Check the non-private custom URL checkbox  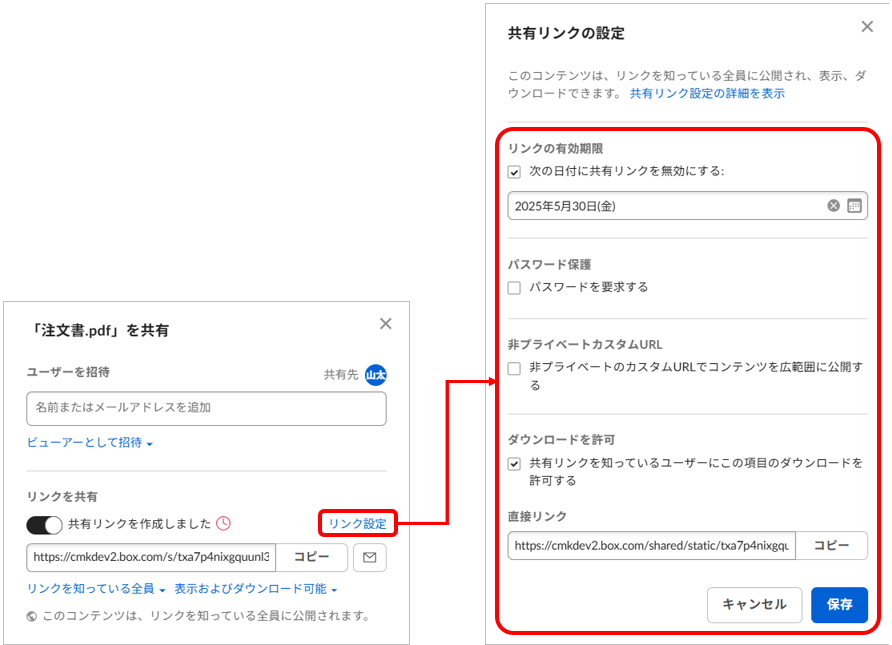pyautogui.click(x=515, y=368)
